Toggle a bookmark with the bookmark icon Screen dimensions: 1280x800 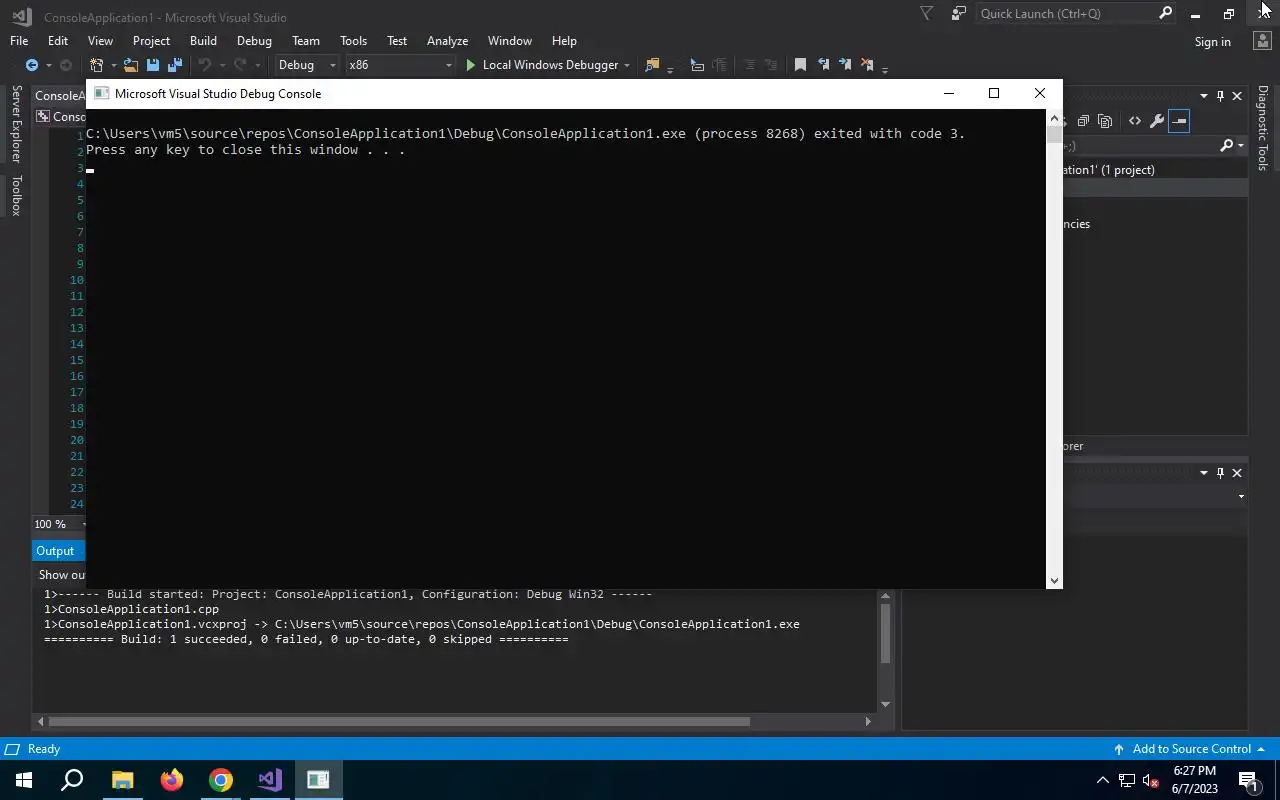click(800, 65)
